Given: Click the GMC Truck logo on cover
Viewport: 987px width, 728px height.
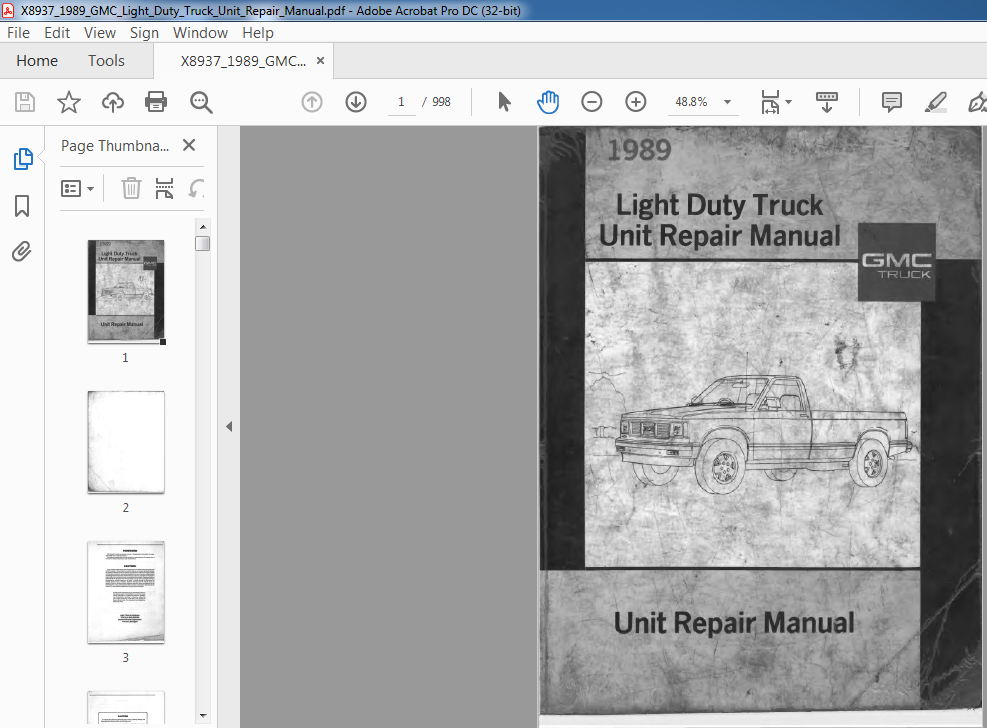Looking at the screenshot, I should pos(896,262).
